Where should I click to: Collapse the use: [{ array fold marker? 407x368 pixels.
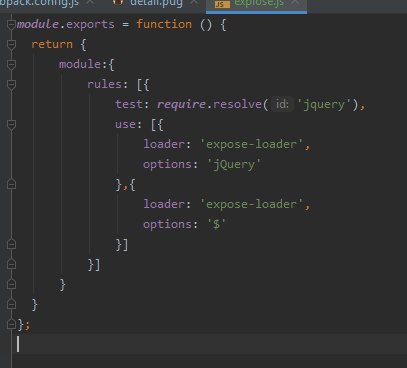click(x=11, y=124)
